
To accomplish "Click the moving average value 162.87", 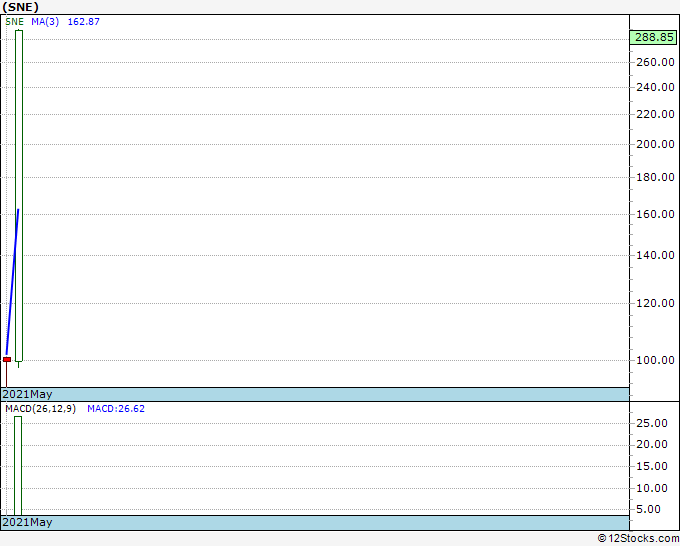I will pos(84,22).
